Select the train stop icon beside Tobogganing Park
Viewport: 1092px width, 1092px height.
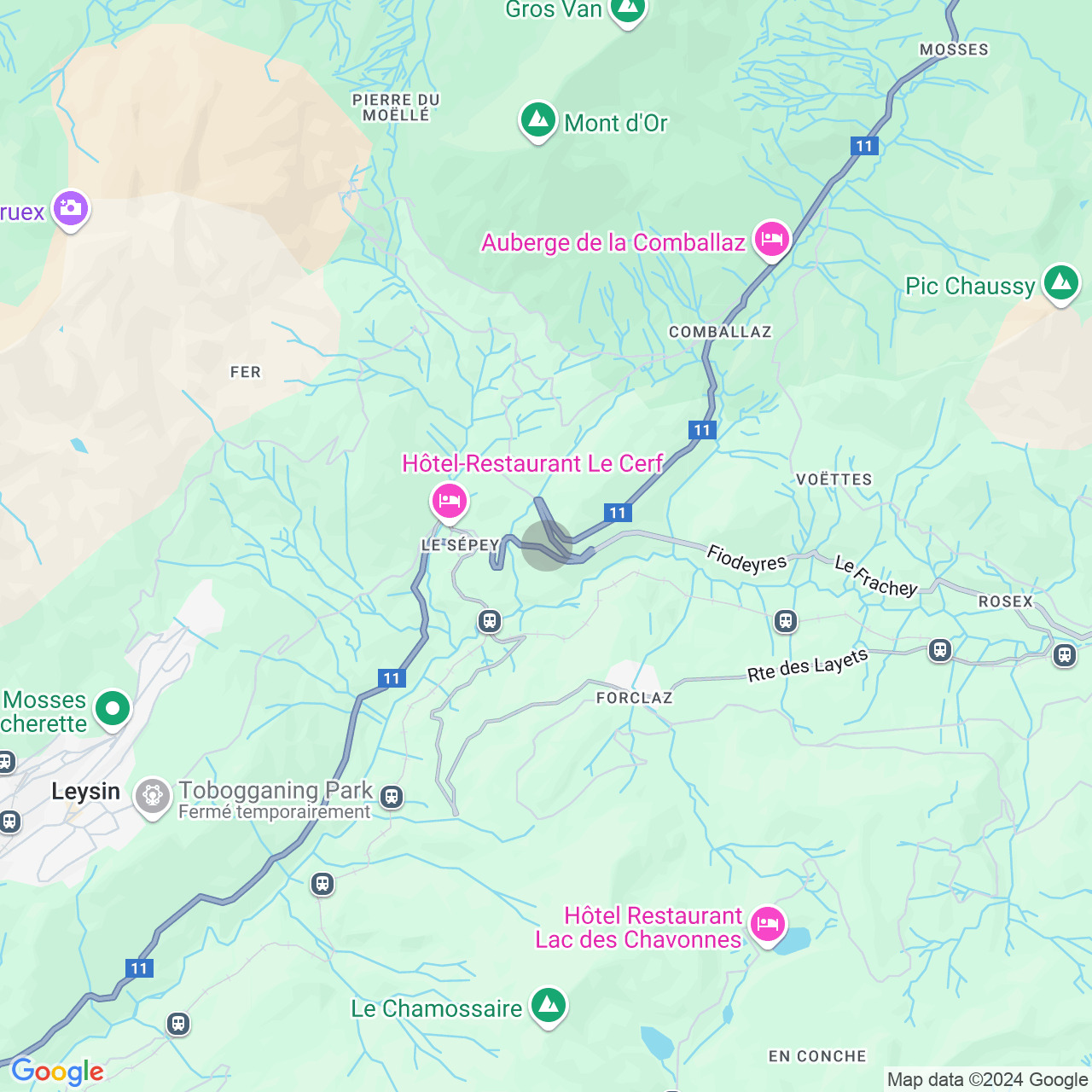(x=392, y=797)
